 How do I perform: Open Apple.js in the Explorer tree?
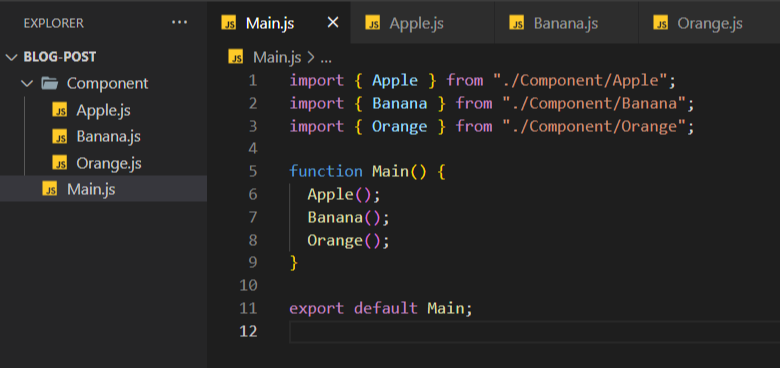(103, 110)
